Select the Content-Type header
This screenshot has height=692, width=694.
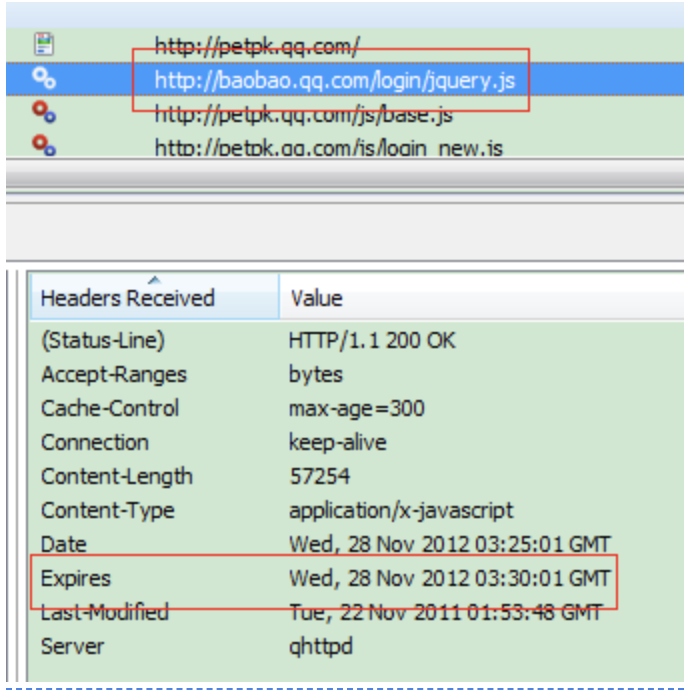coord(108,510)
